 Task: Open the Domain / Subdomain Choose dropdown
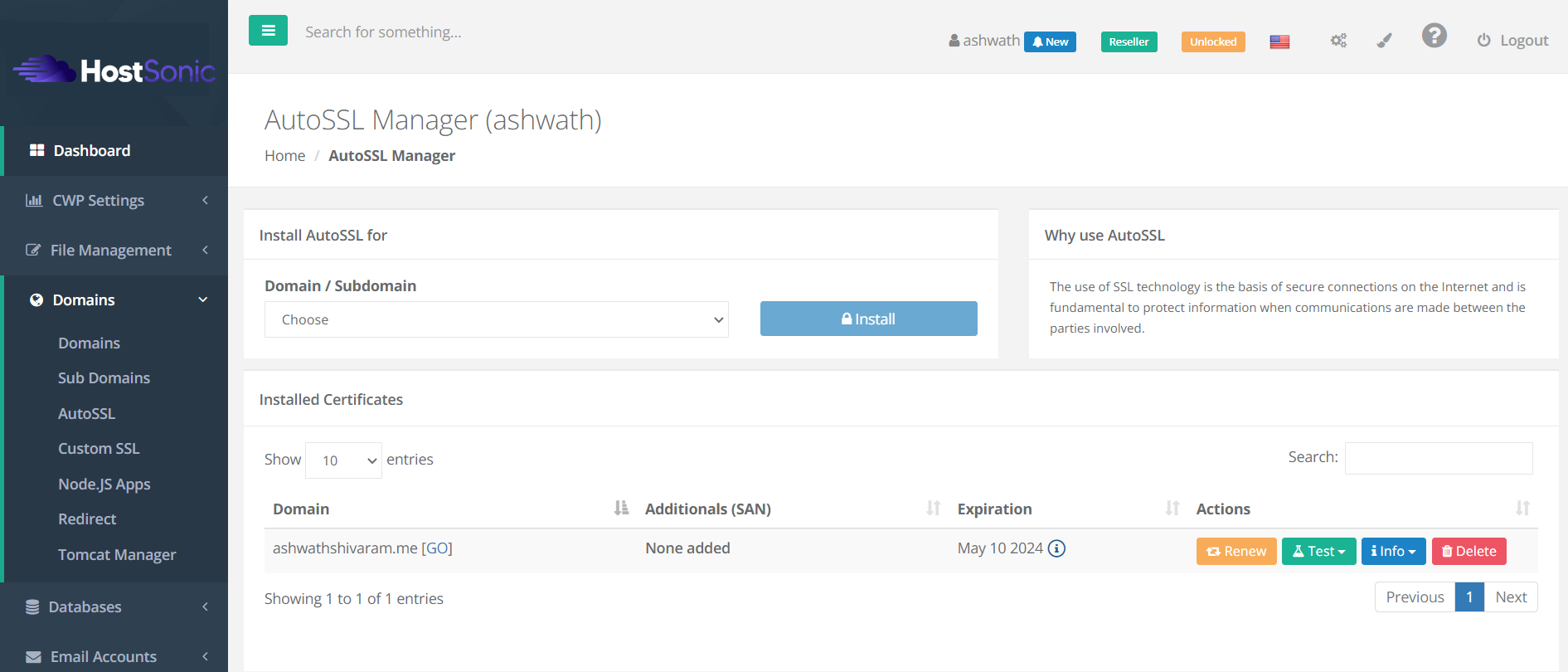pyautogui.click(x=496, y=319)
